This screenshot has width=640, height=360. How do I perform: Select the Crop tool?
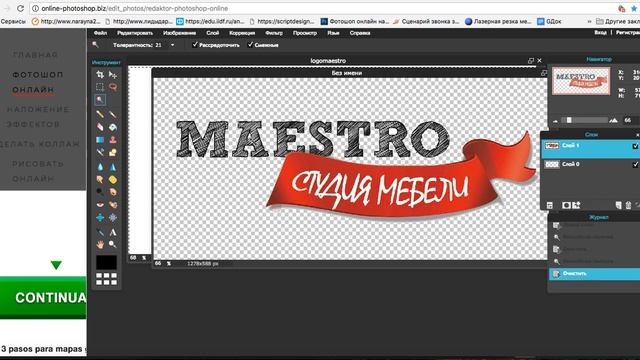[x=100, y=75]
